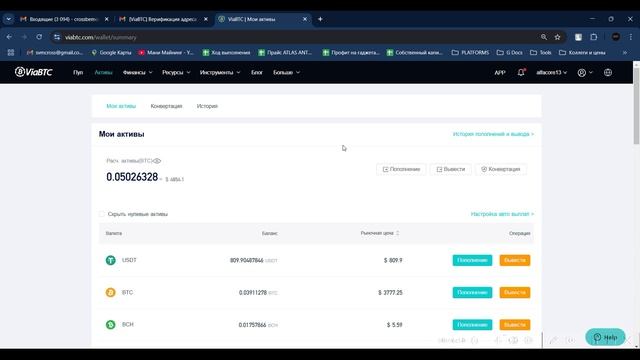Click the Пополнение button beside total balance
Viewport: 640px width, 360px height.
[x=401, y=169]
